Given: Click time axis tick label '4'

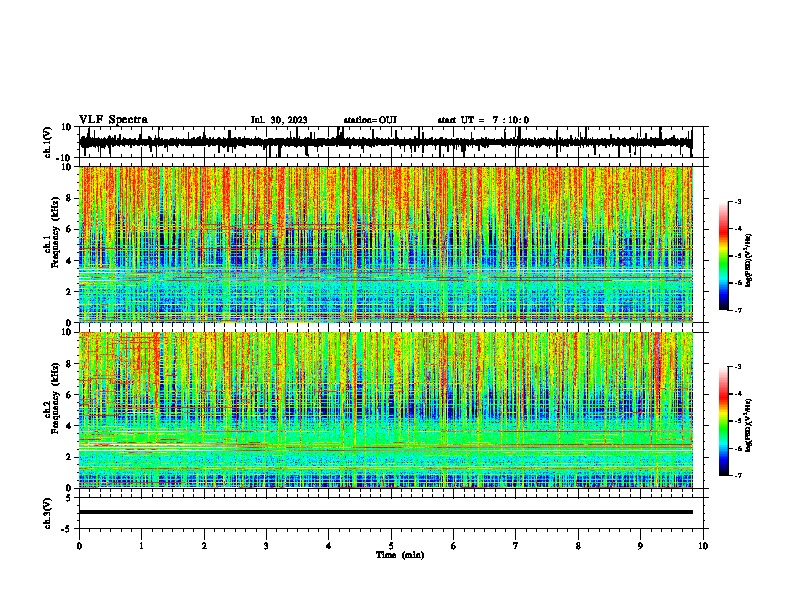Looking at the screenshot, I should [x=329, y=546].
